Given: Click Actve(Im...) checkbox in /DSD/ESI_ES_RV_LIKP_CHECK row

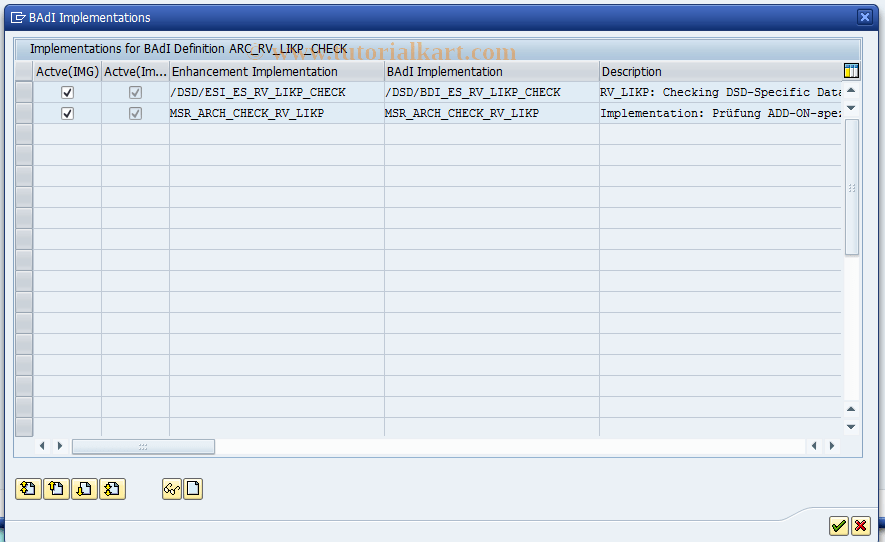Looking at the screenshot, I should [135, 93].
